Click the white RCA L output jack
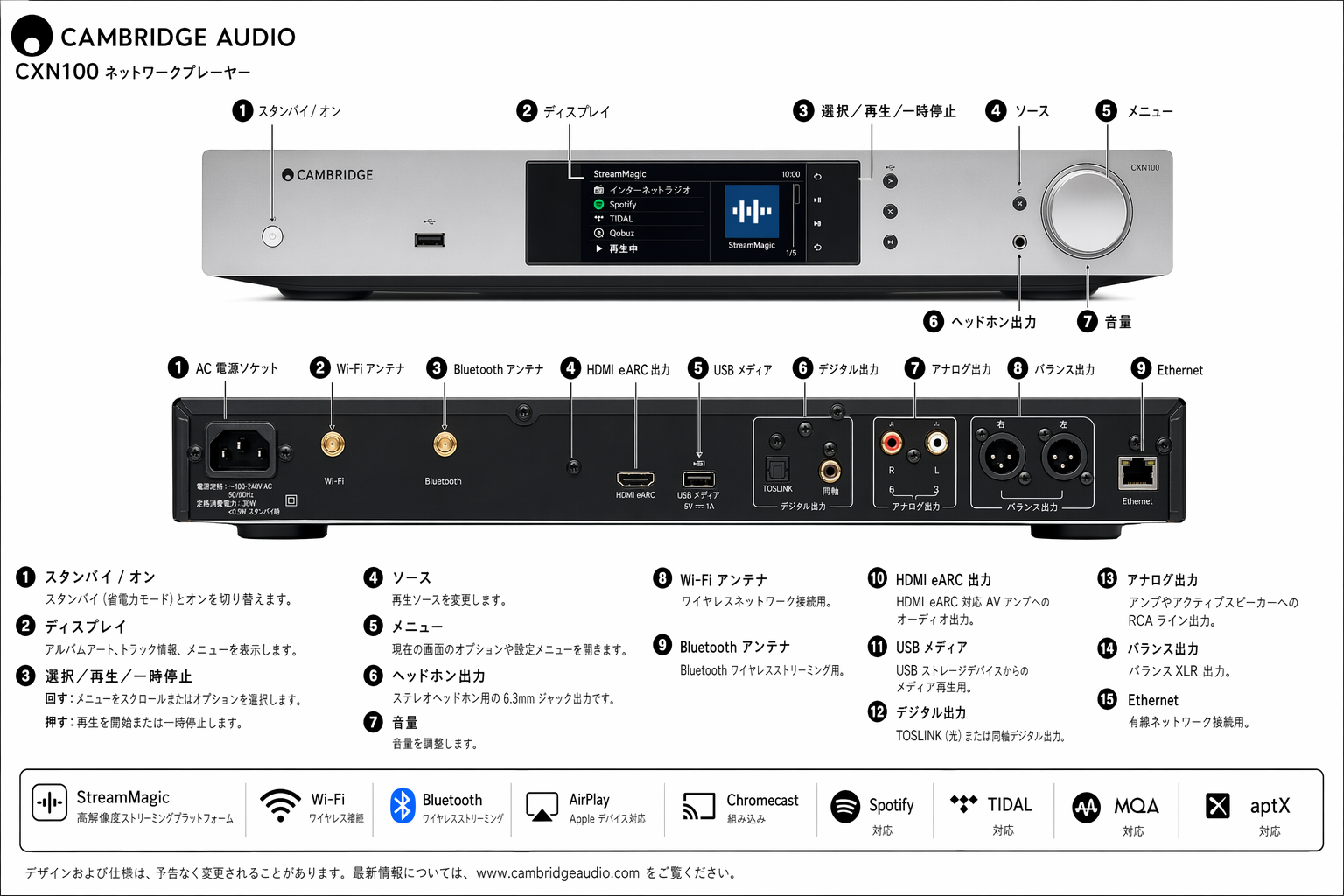This screenshot has height=896, width=1344. pos(937,443)
